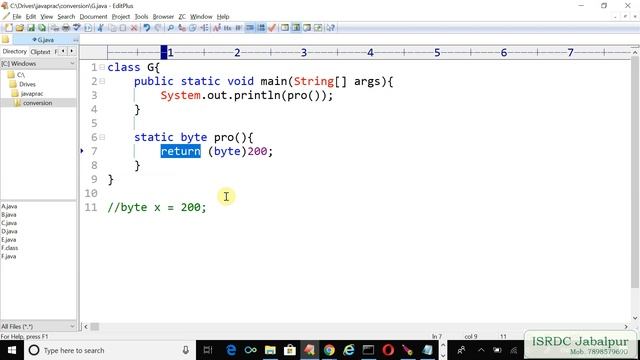The image size is (640, 360).
Task: Open File Explorer from the taskbar
Action: coord(270,350)
